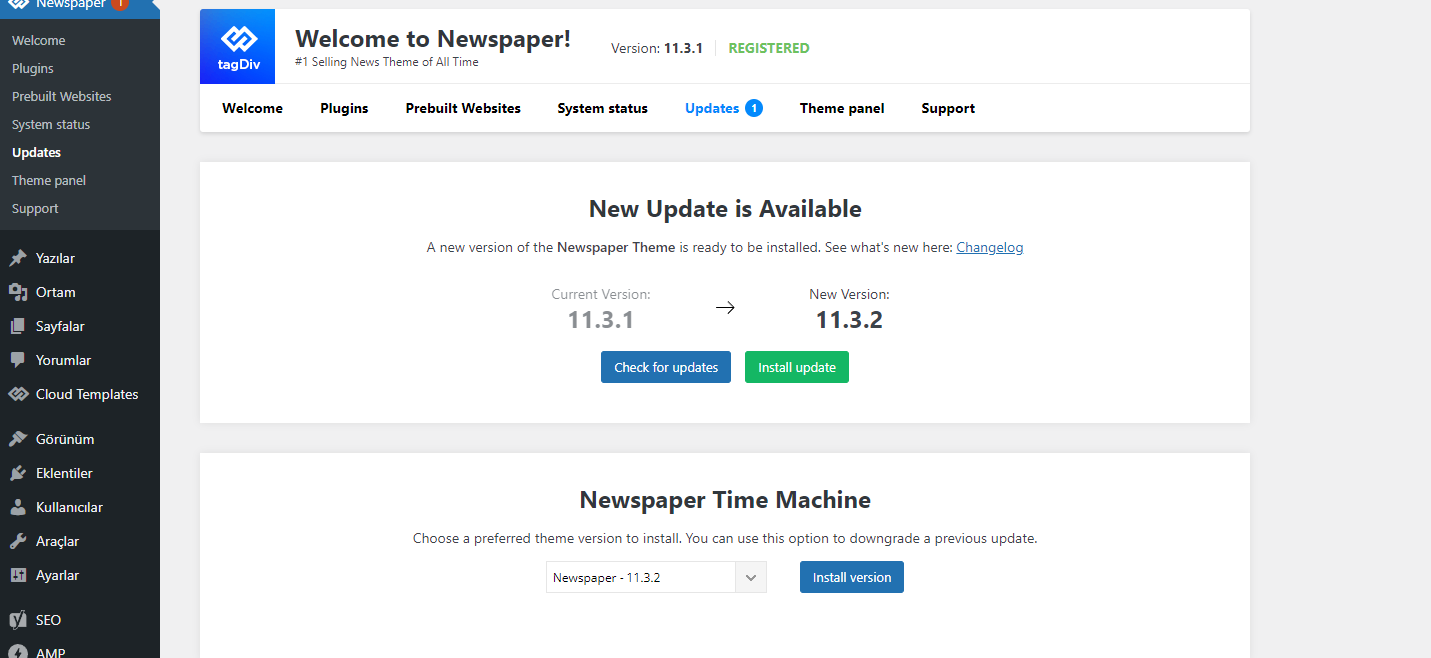Open the Yorumlar menu item
The image size is (1431, 658).
(80, 360)
